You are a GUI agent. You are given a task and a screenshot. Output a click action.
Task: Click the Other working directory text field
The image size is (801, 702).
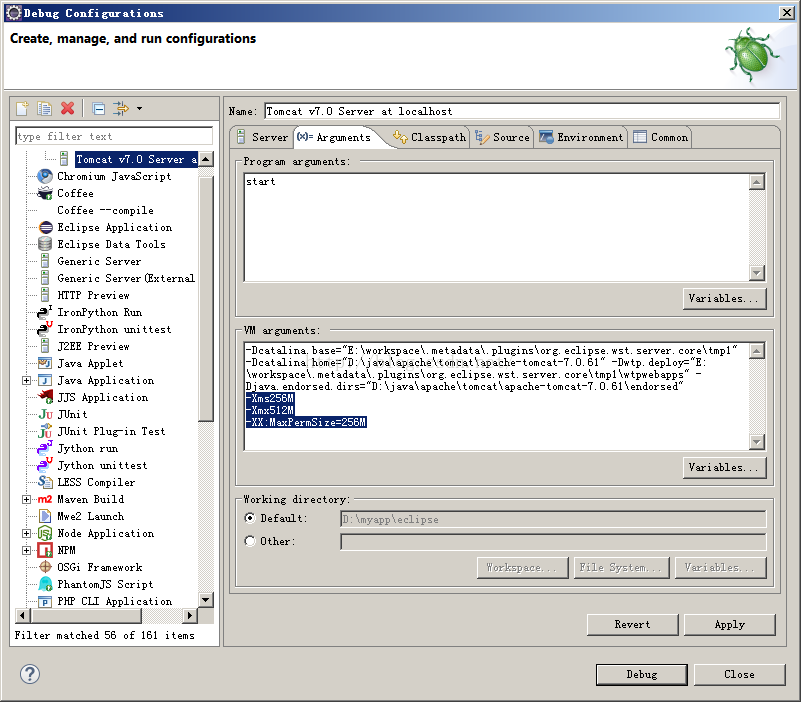(x=553, y=542)
